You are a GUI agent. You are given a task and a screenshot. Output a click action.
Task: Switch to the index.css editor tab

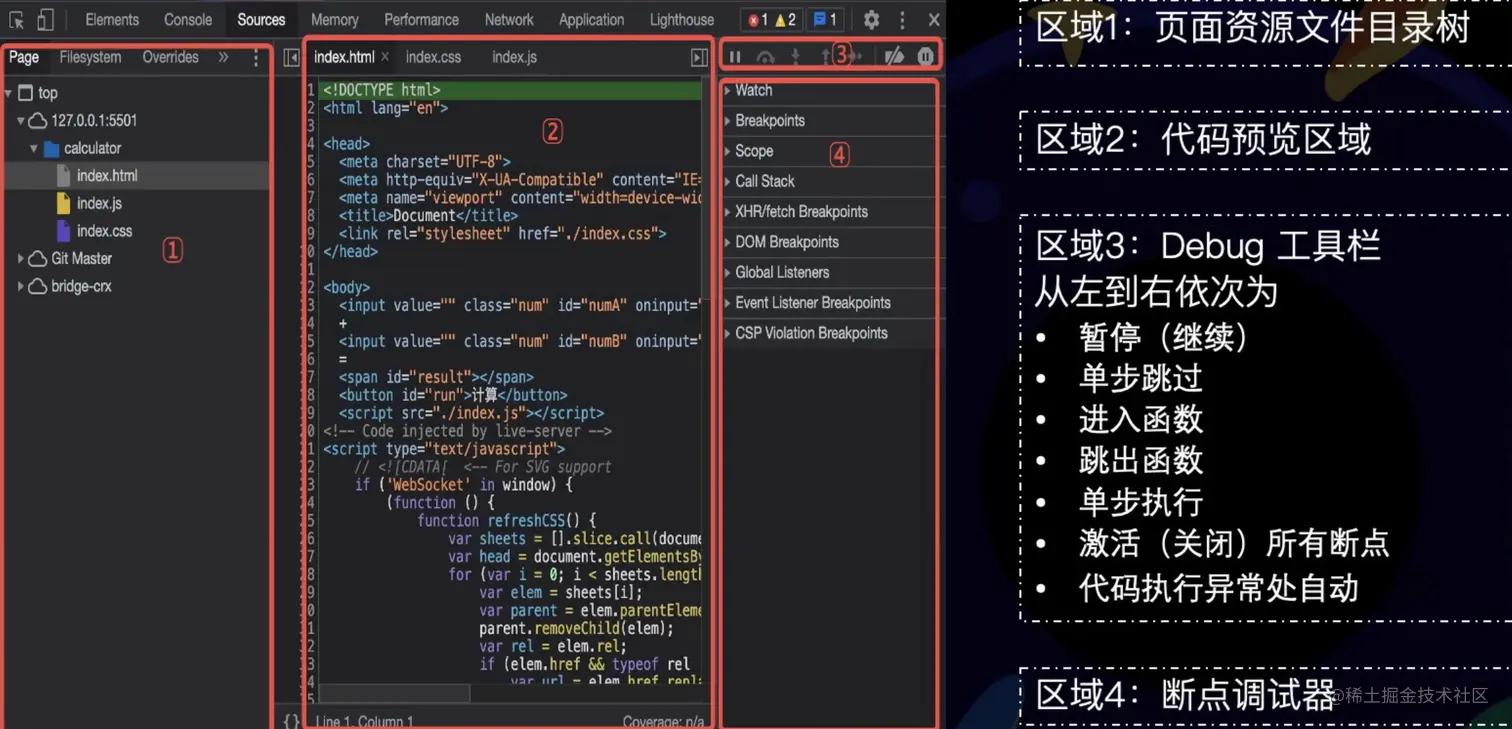[x=433, y=57]
